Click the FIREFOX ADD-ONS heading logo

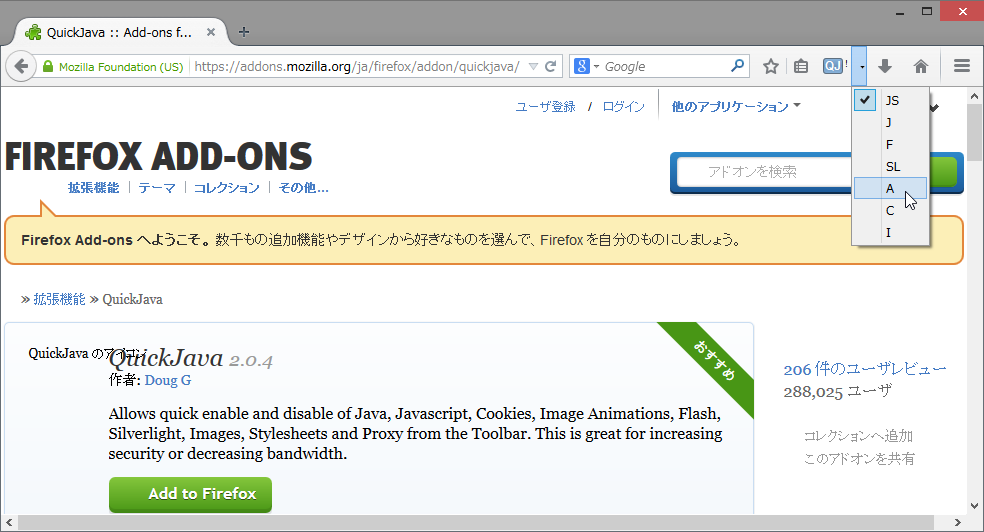point(159,156)
